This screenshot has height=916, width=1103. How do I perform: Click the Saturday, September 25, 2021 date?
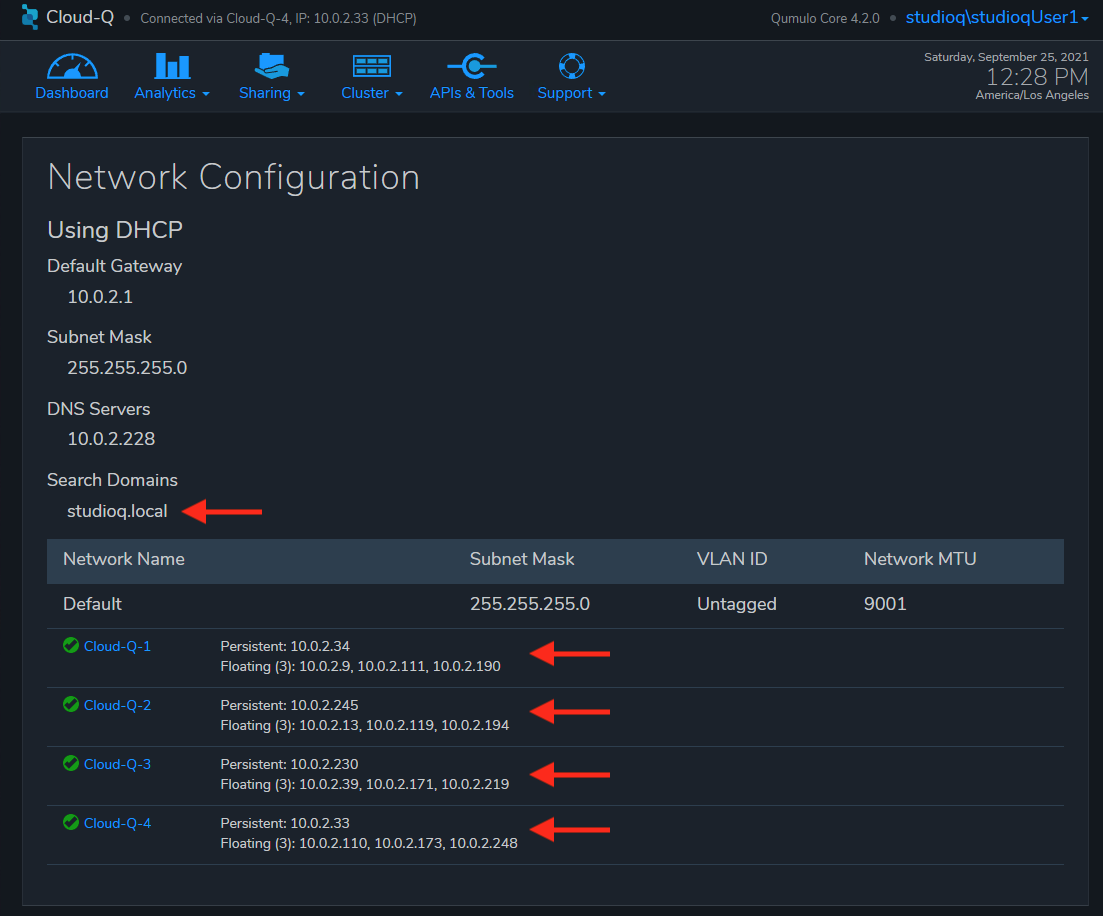point(1006,57)
